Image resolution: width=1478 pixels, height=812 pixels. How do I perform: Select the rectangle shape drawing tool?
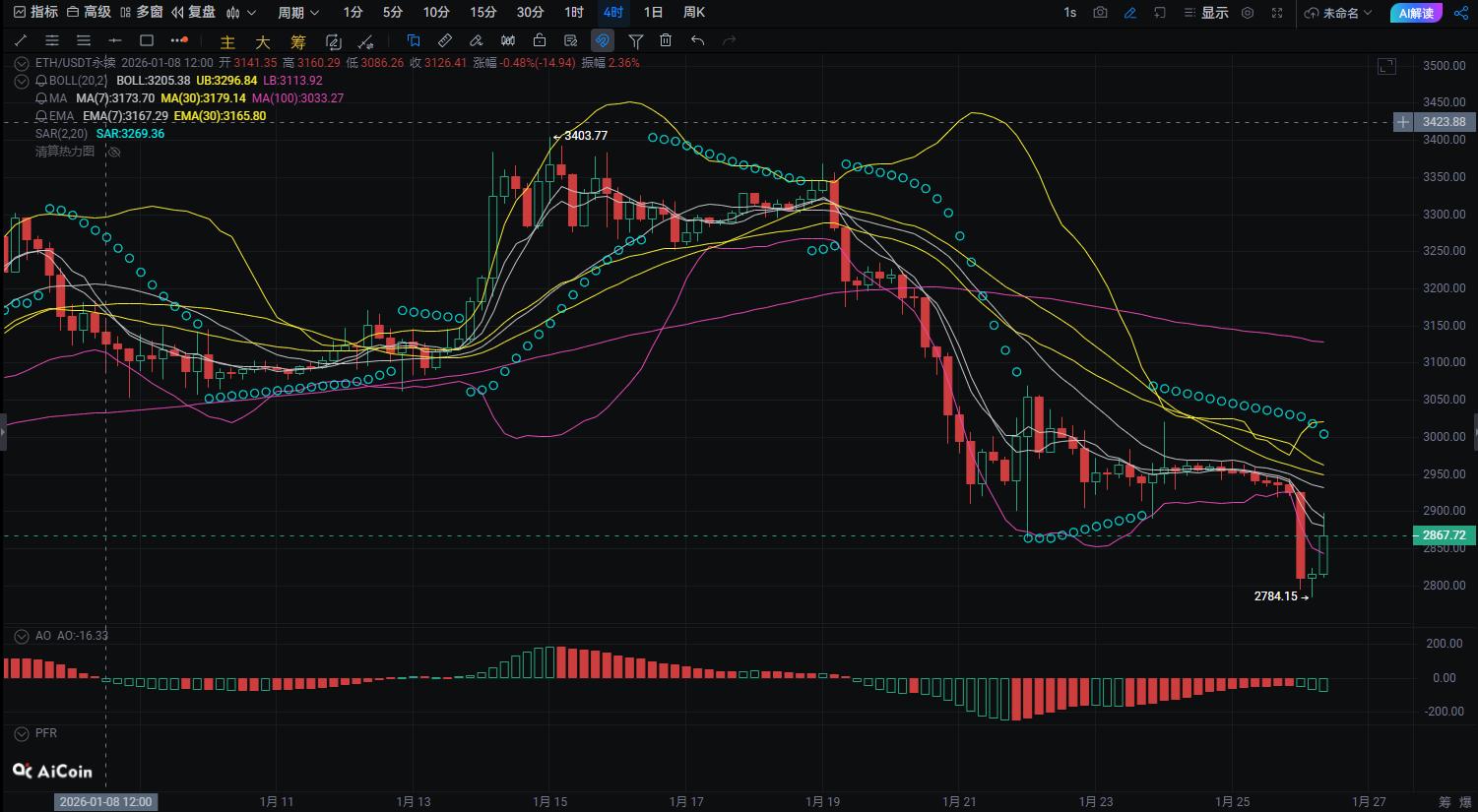[147, 40]
